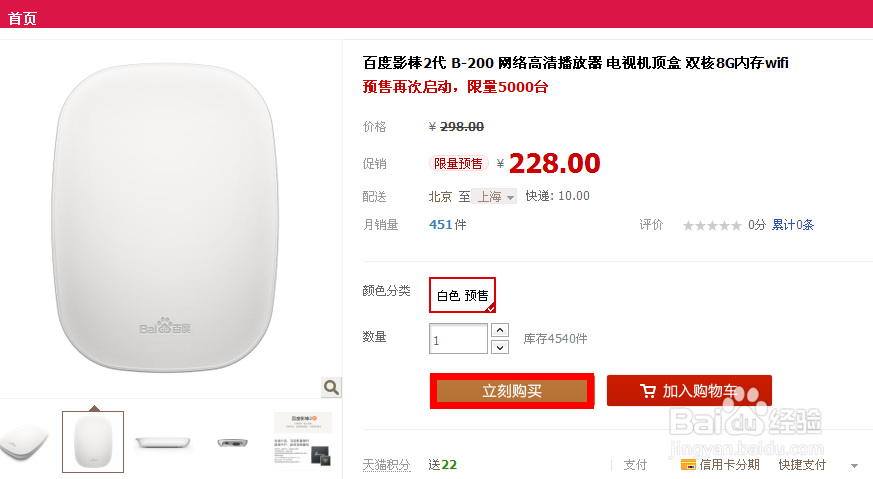This screenshot has width=873, height=479.
Task: Click the Baidu logo on the product image
Action: [168, 327]
